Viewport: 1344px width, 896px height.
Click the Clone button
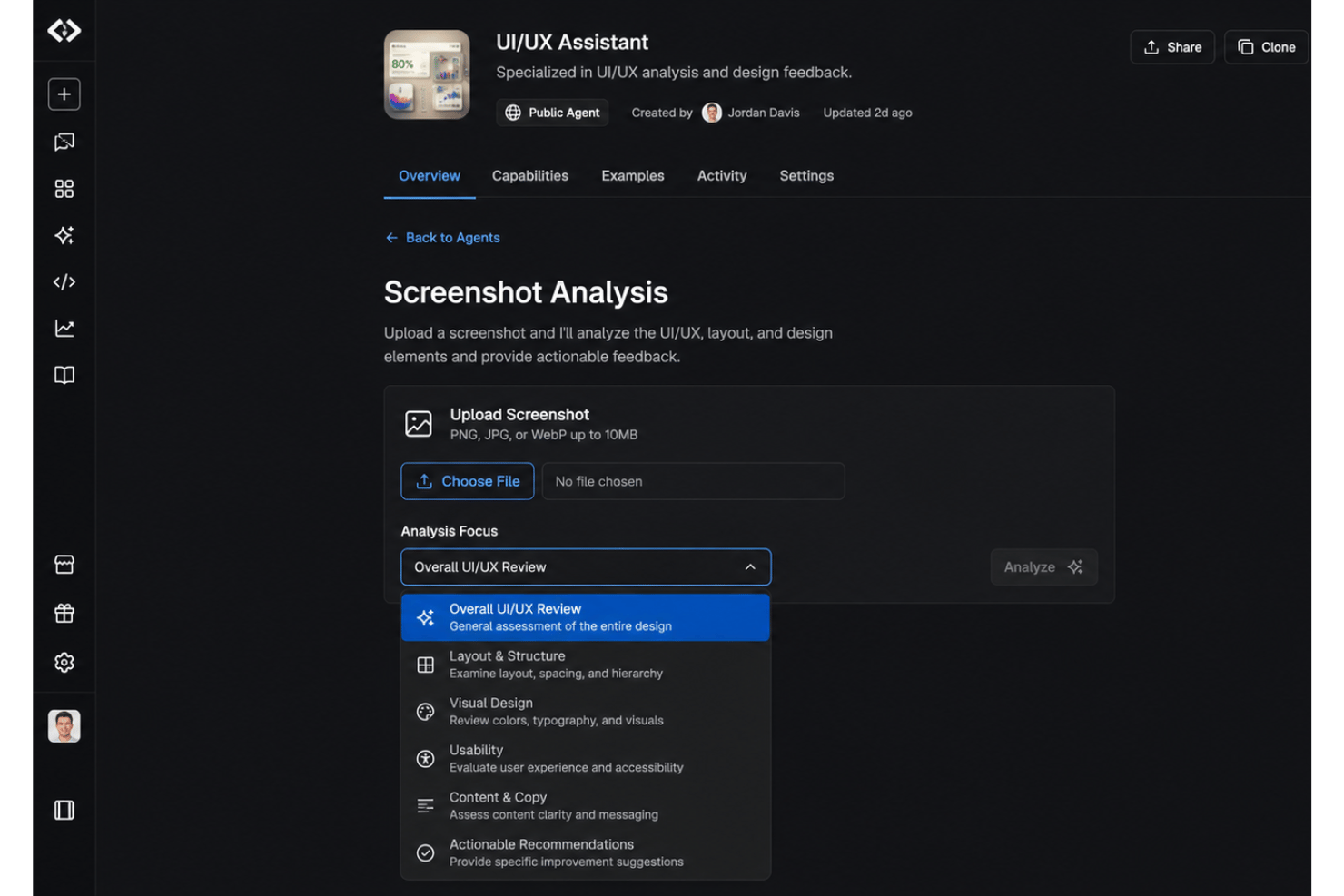(1266, 47)
